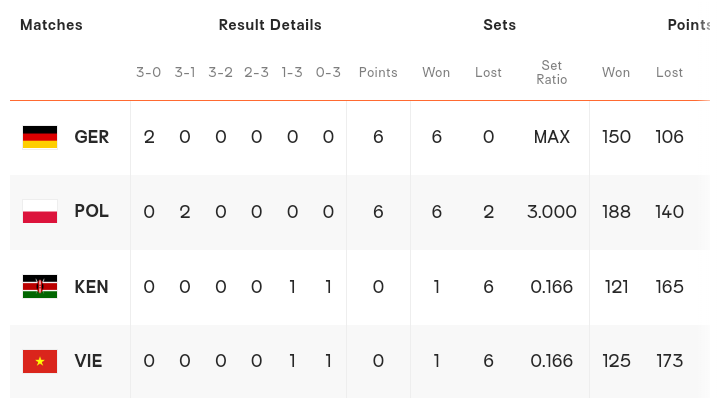Open the KEN team link

[91, 287]
